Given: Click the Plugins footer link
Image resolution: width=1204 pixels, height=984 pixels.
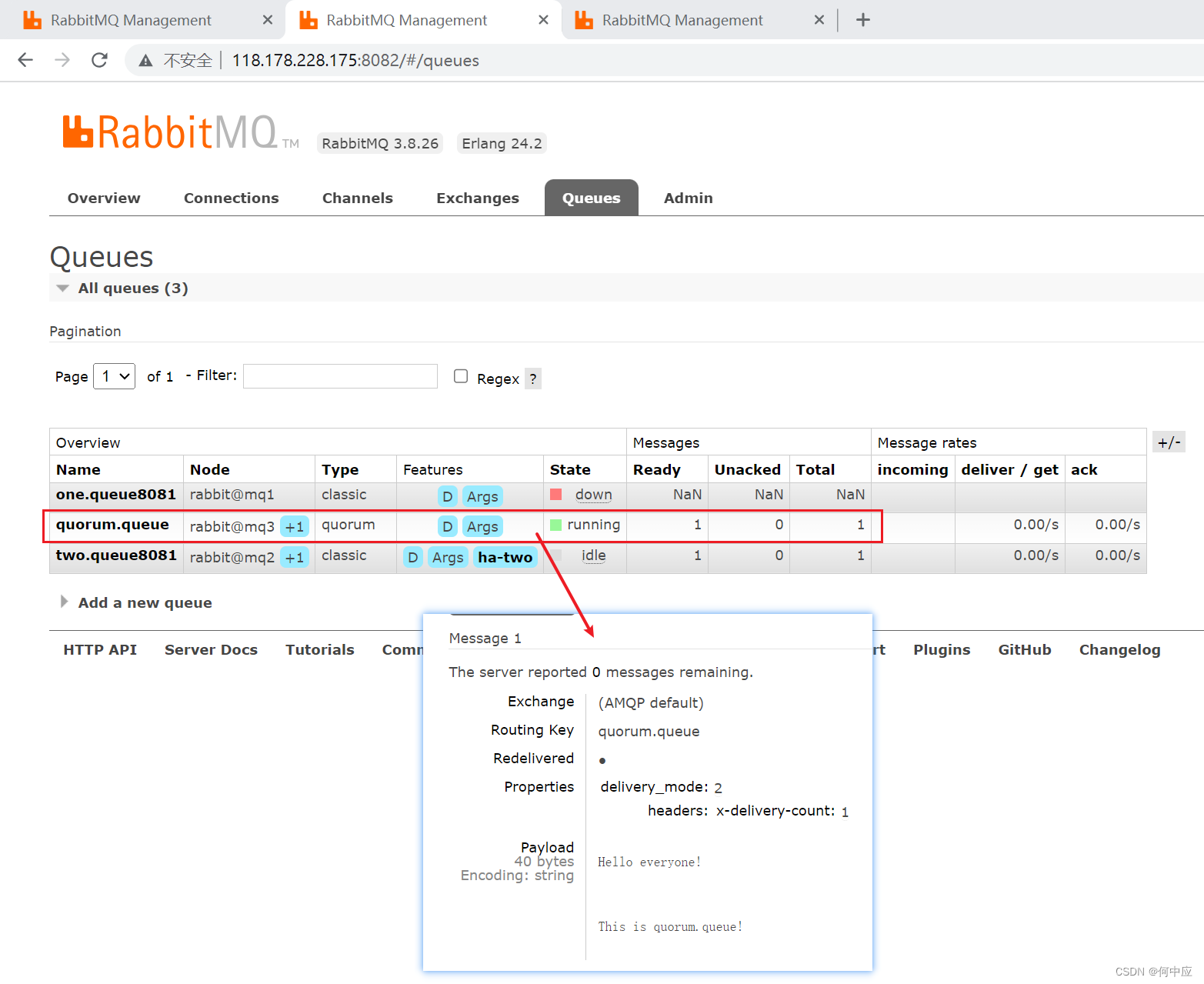Looking at the screenshot, I should coord(942,649).
